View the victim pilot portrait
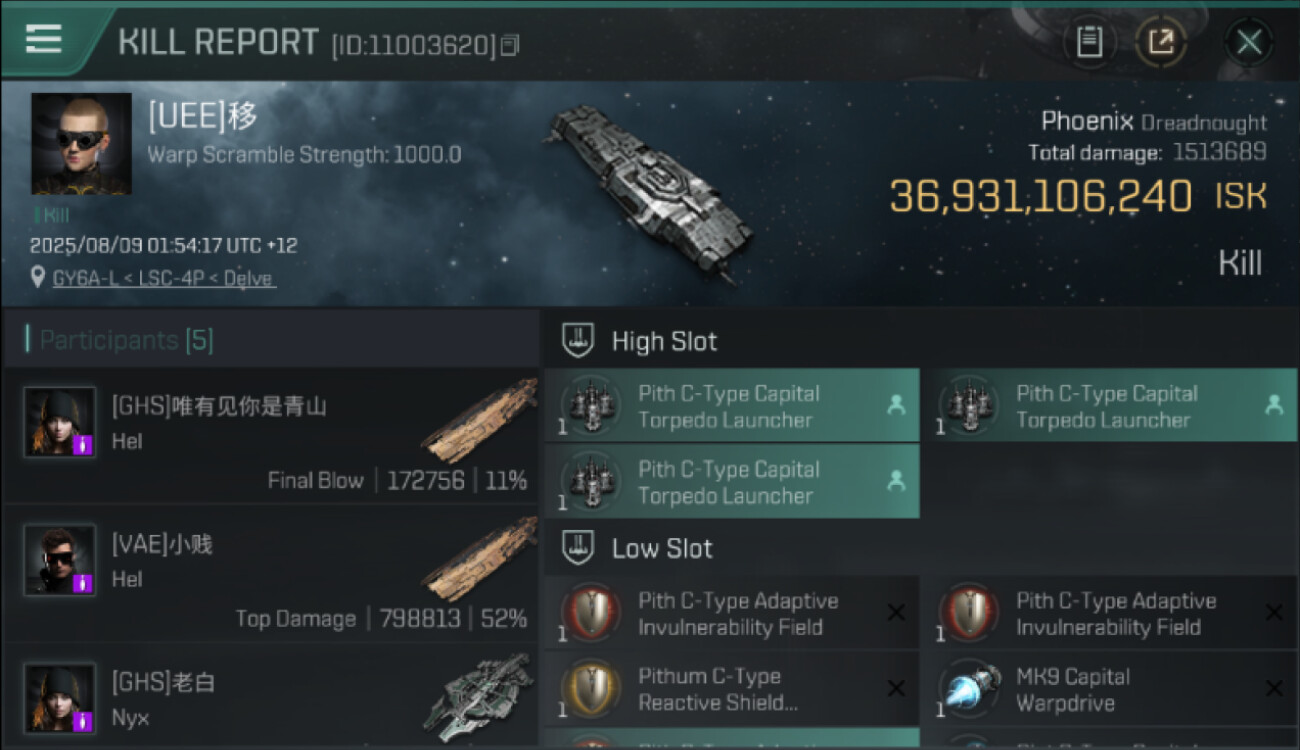 (81, 144)
